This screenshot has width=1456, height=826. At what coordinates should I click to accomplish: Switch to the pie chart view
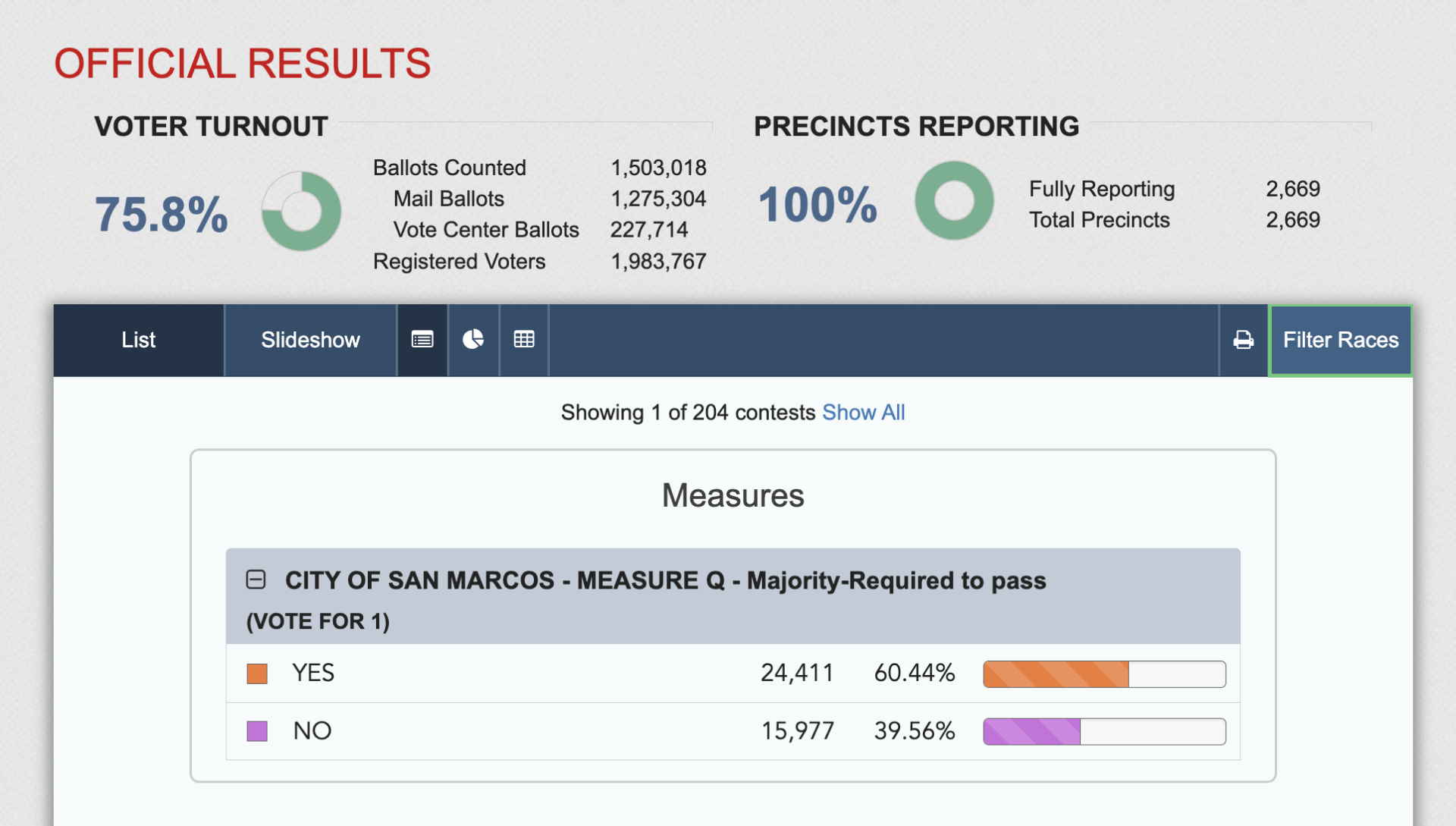pos(473,340)
